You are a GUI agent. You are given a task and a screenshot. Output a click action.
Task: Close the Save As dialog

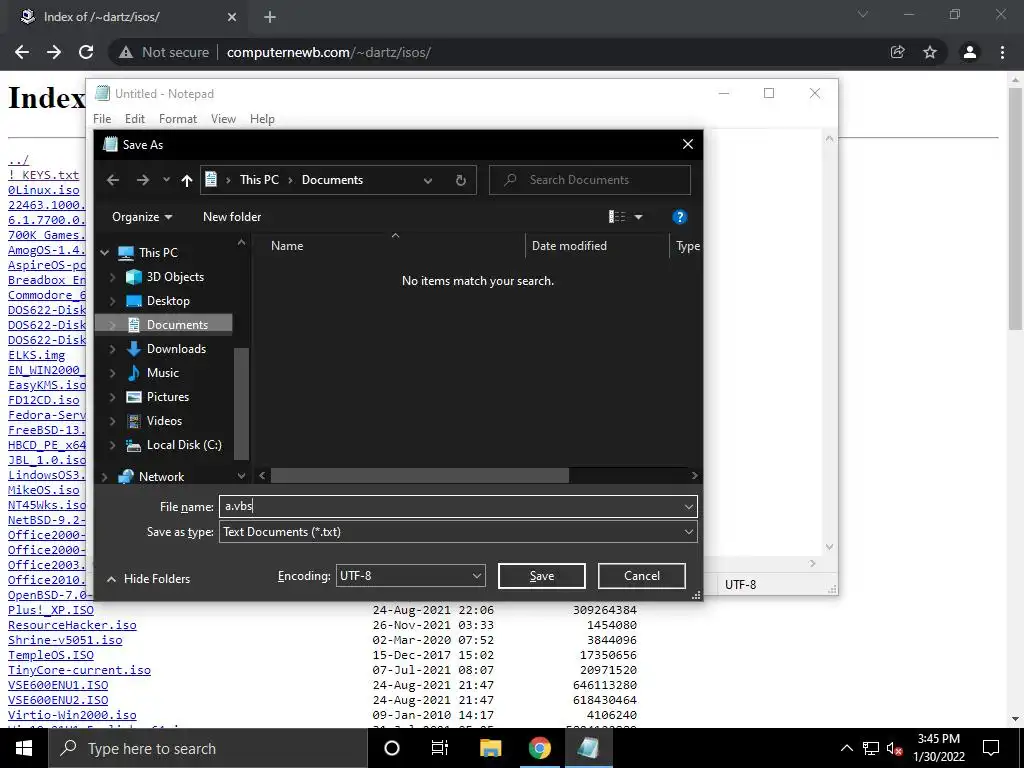[688, 144]
